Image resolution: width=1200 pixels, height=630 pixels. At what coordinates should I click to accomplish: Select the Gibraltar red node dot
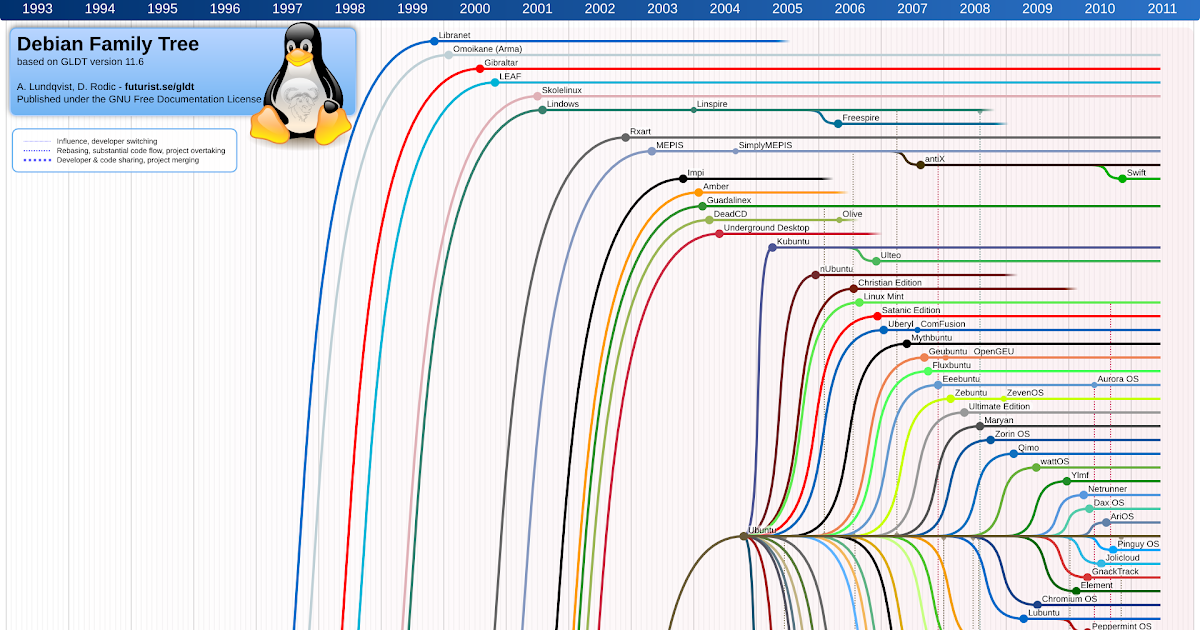click(x=480, y=69)
